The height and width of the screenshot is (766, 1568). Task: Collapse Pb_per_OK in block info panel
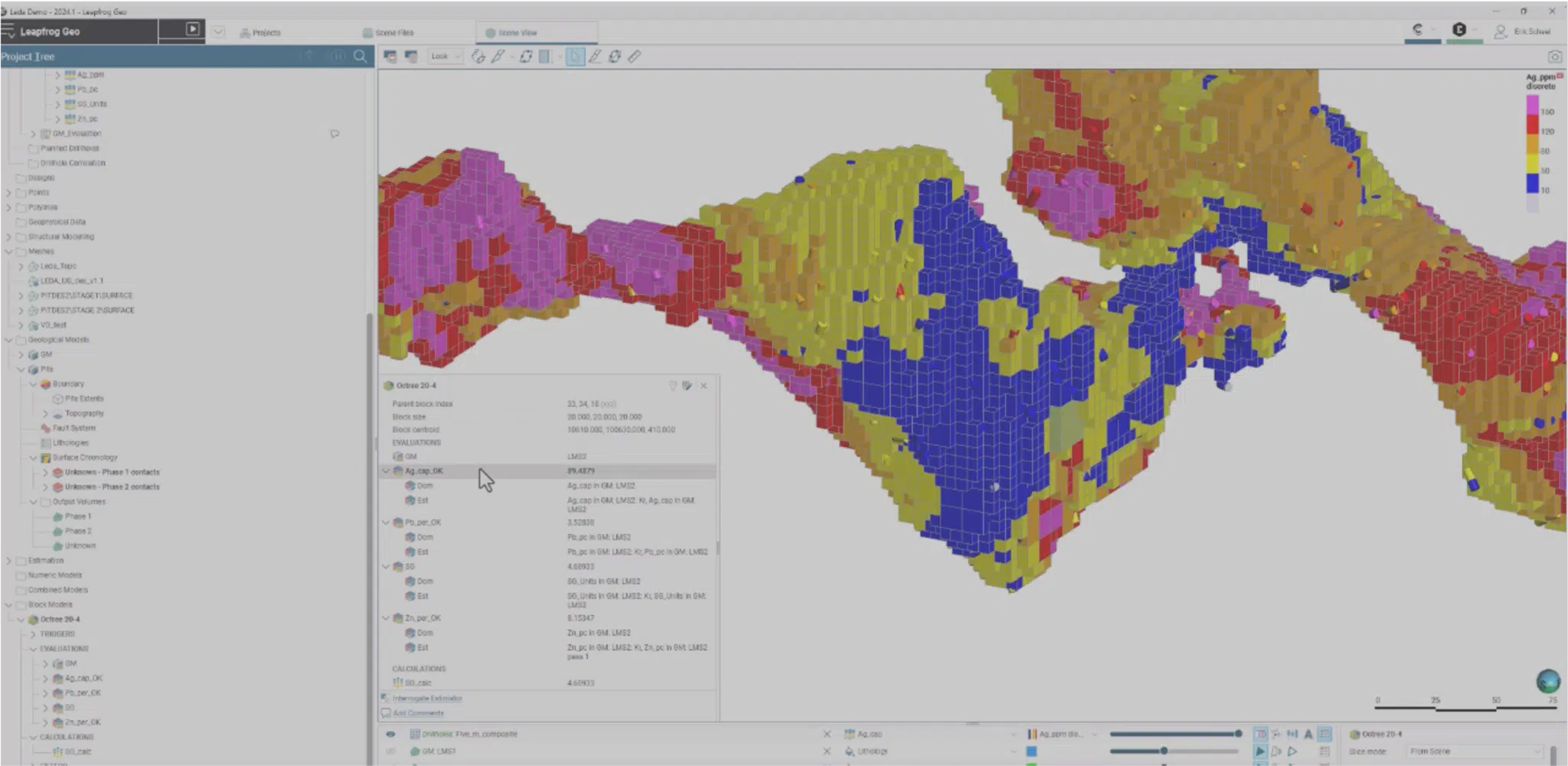coord(386,523)
